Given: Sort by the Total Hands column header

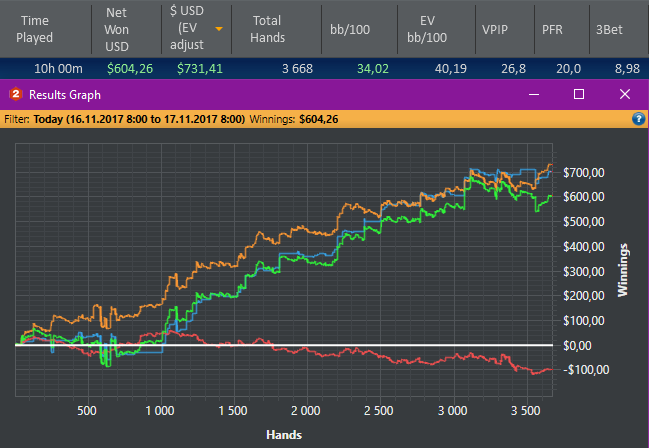Looking at the screenshot, I should click(x=267, y=29).
